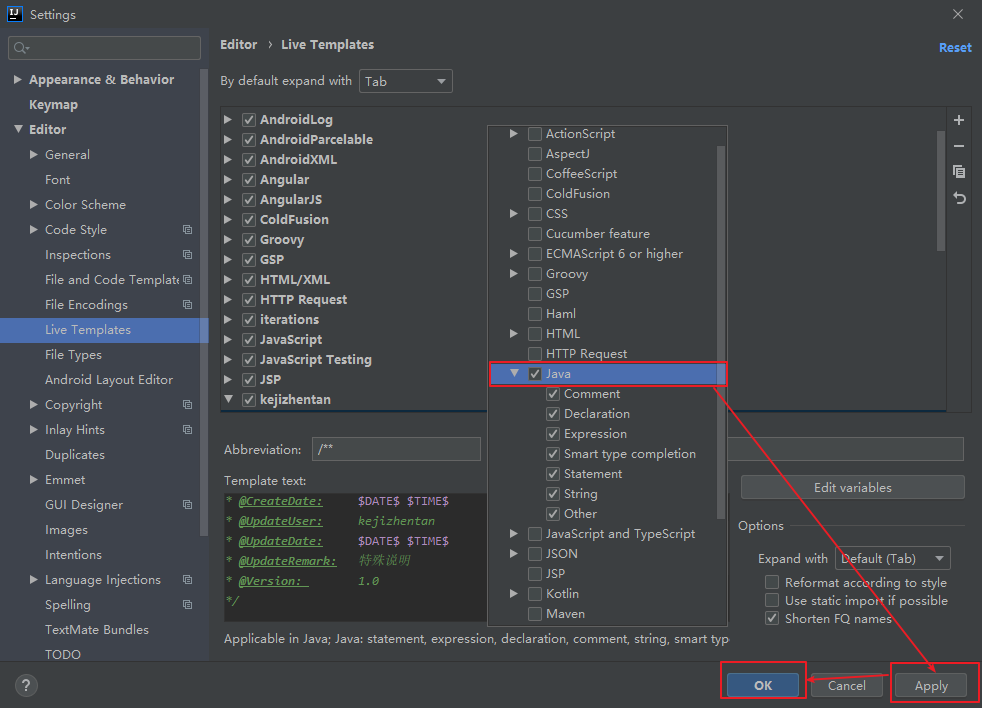Disable Shorten FQ names option

(x=772, y=619)
